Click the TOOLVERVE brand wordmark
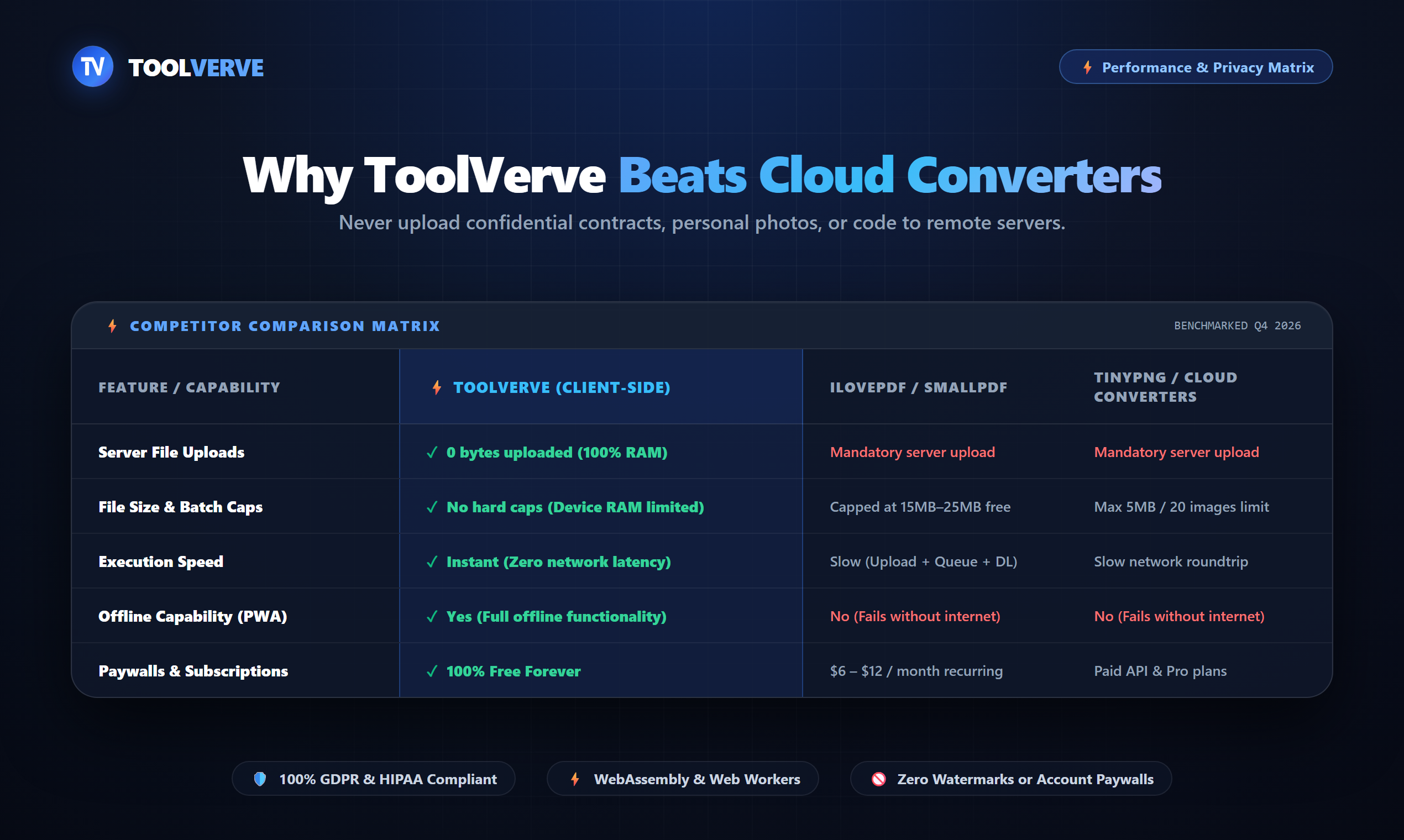This screenshot has height=840, width=1404. pyautogui.click(x=196, y=68)
